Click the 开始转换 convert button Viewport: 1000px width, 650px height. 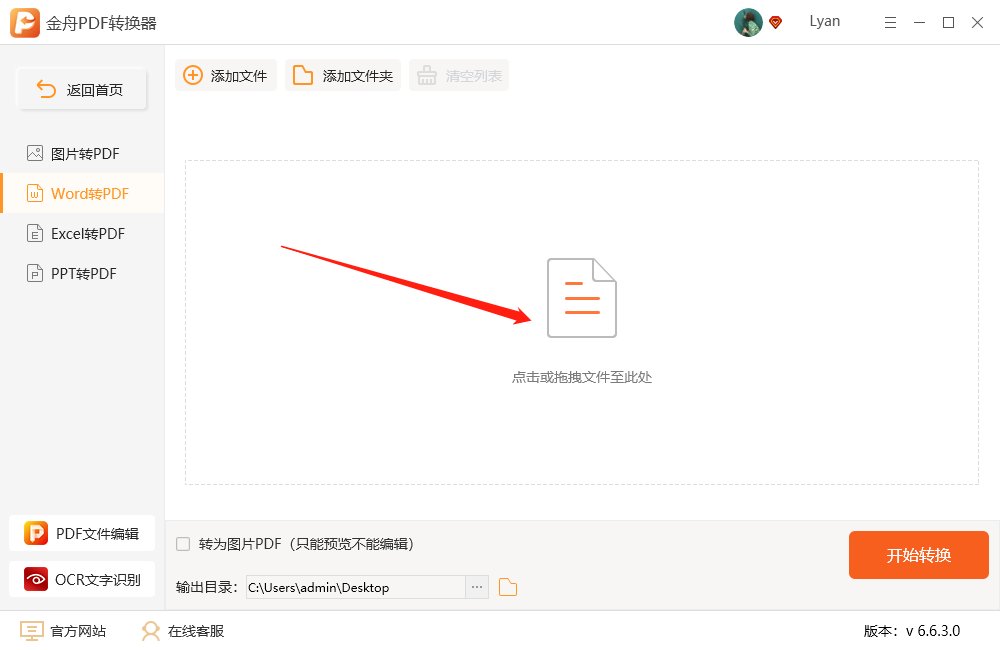point(918,555)
